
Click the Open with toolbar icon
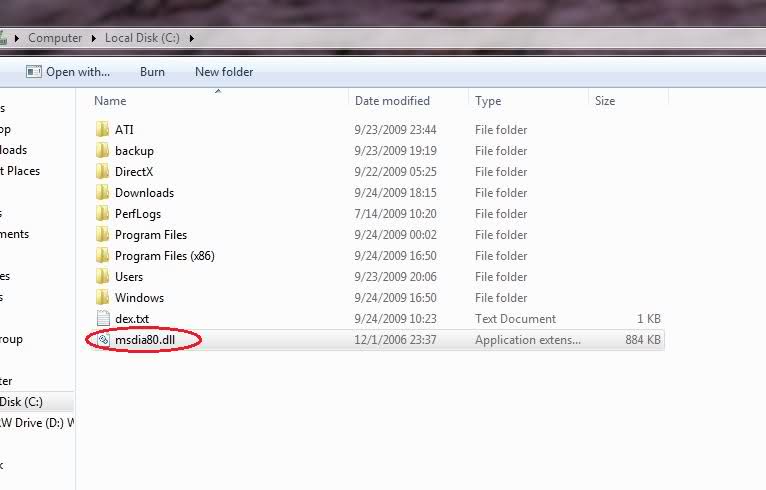pyautogui.click(x=34, y=72)
